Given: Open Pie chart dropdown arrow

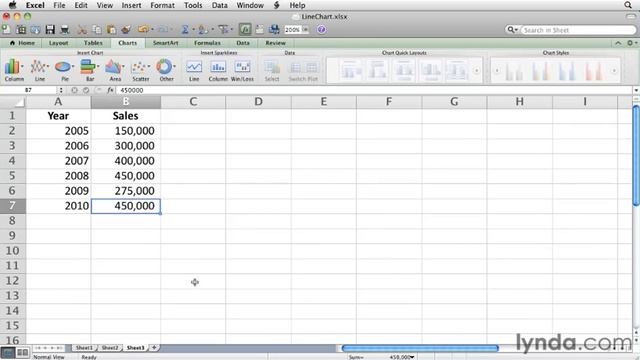Looking at the screenshot, I should (73, 66).
